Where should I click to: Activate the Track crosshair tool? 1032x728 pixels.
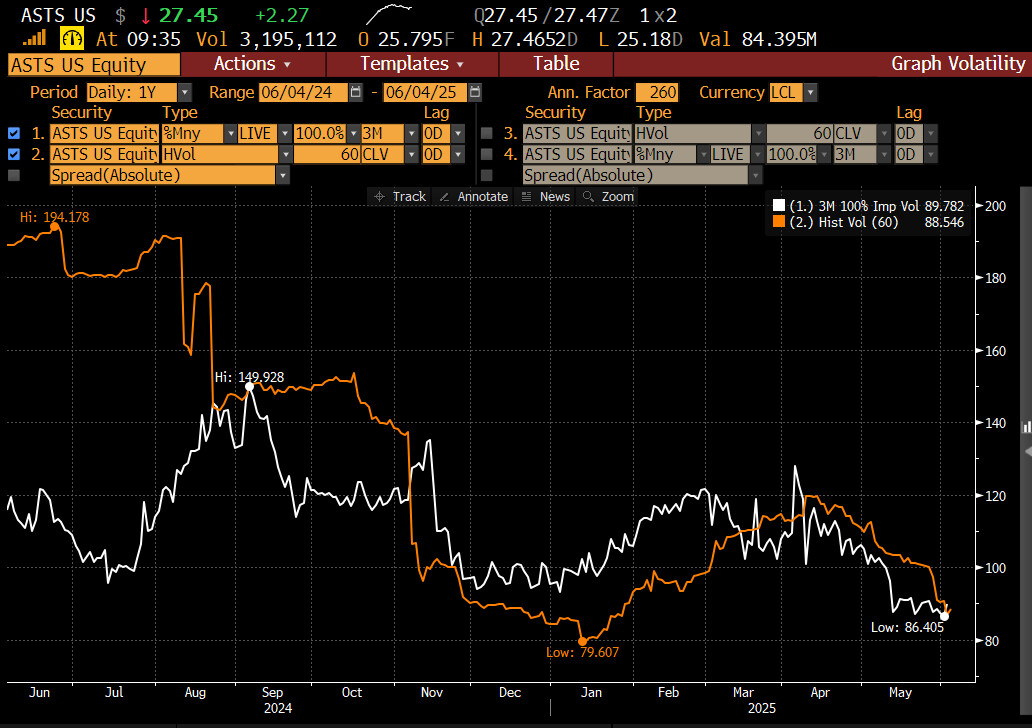[x=399, y=196]
